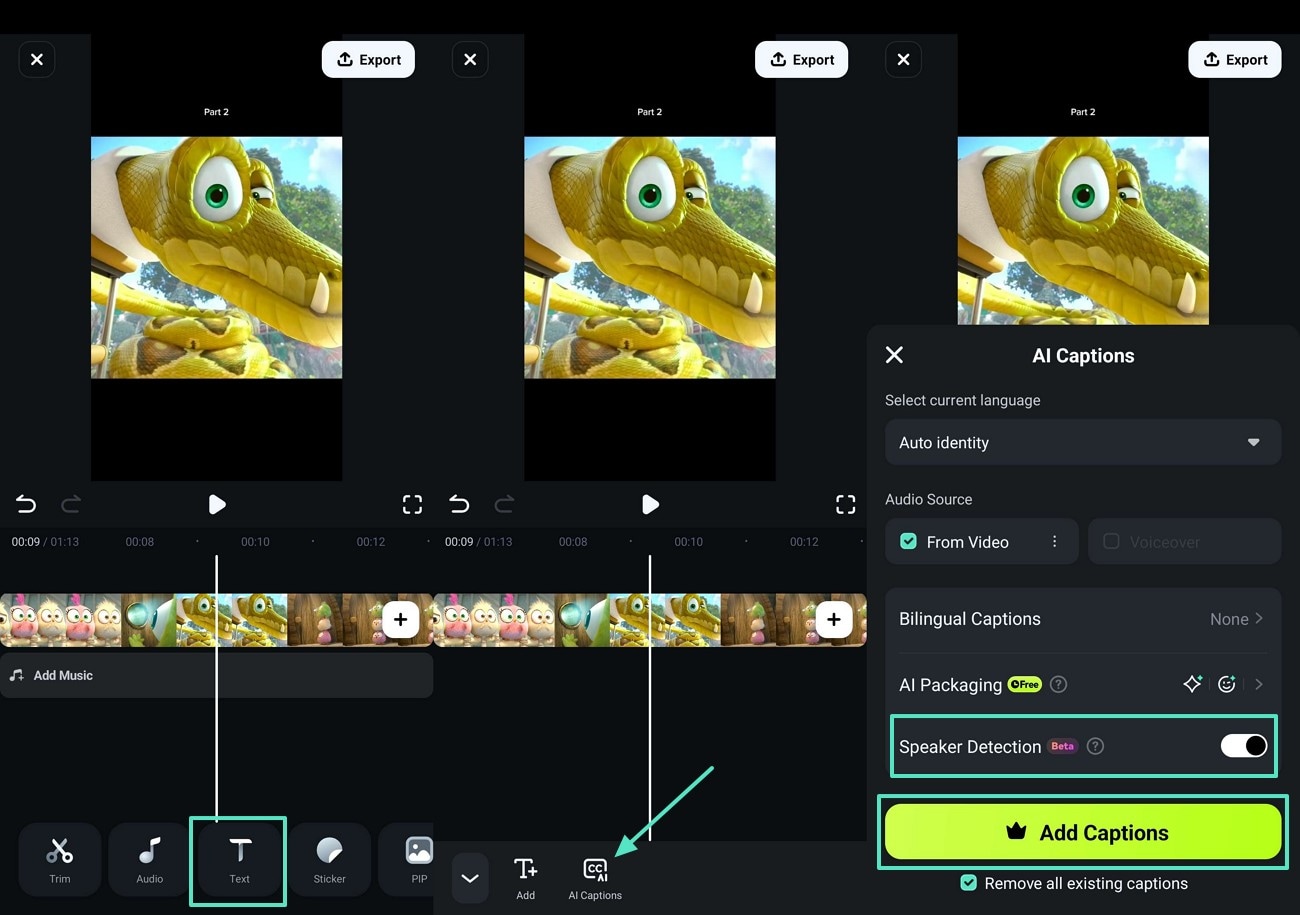Close the project in the right screen
The height and width of the screenshot is (915, 1300).
pyautogui.click(x=903, y=60)
